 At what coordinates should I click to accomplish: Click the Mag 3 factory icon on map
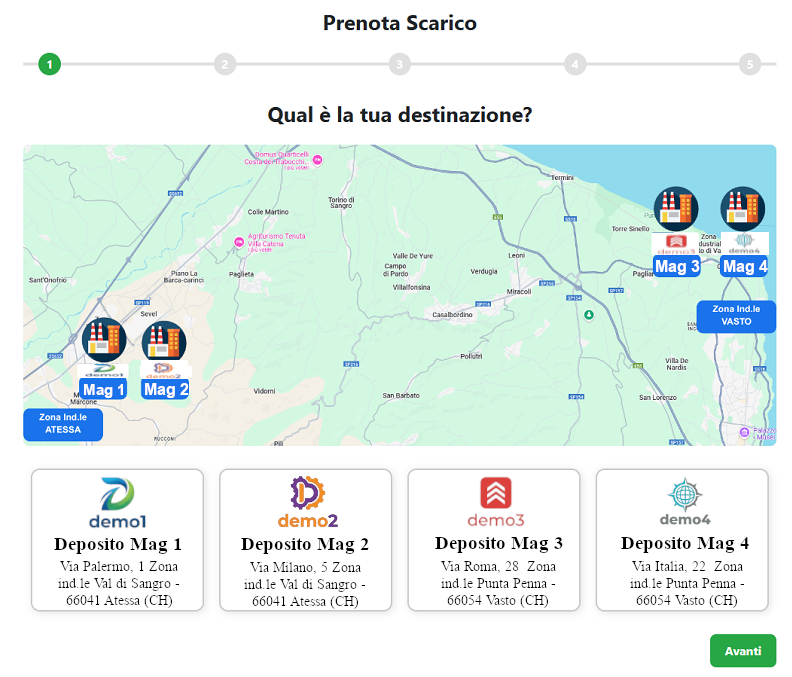click(x=676, y=209)
